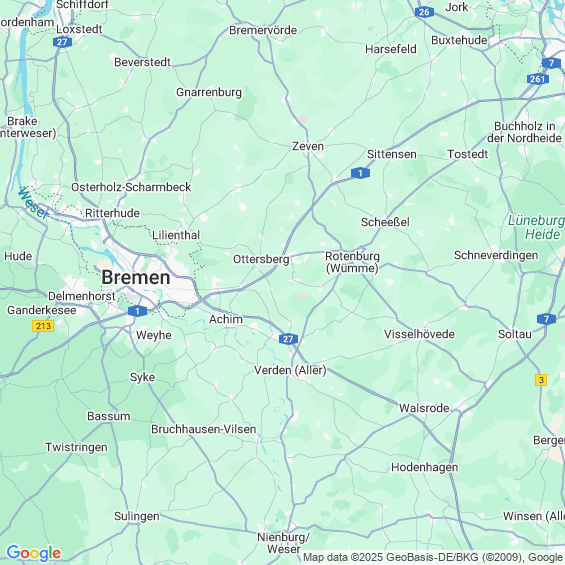Click the A27 highway shield near Loxstedt
Viewport: 565px width, 565px height.
[62, 42]
